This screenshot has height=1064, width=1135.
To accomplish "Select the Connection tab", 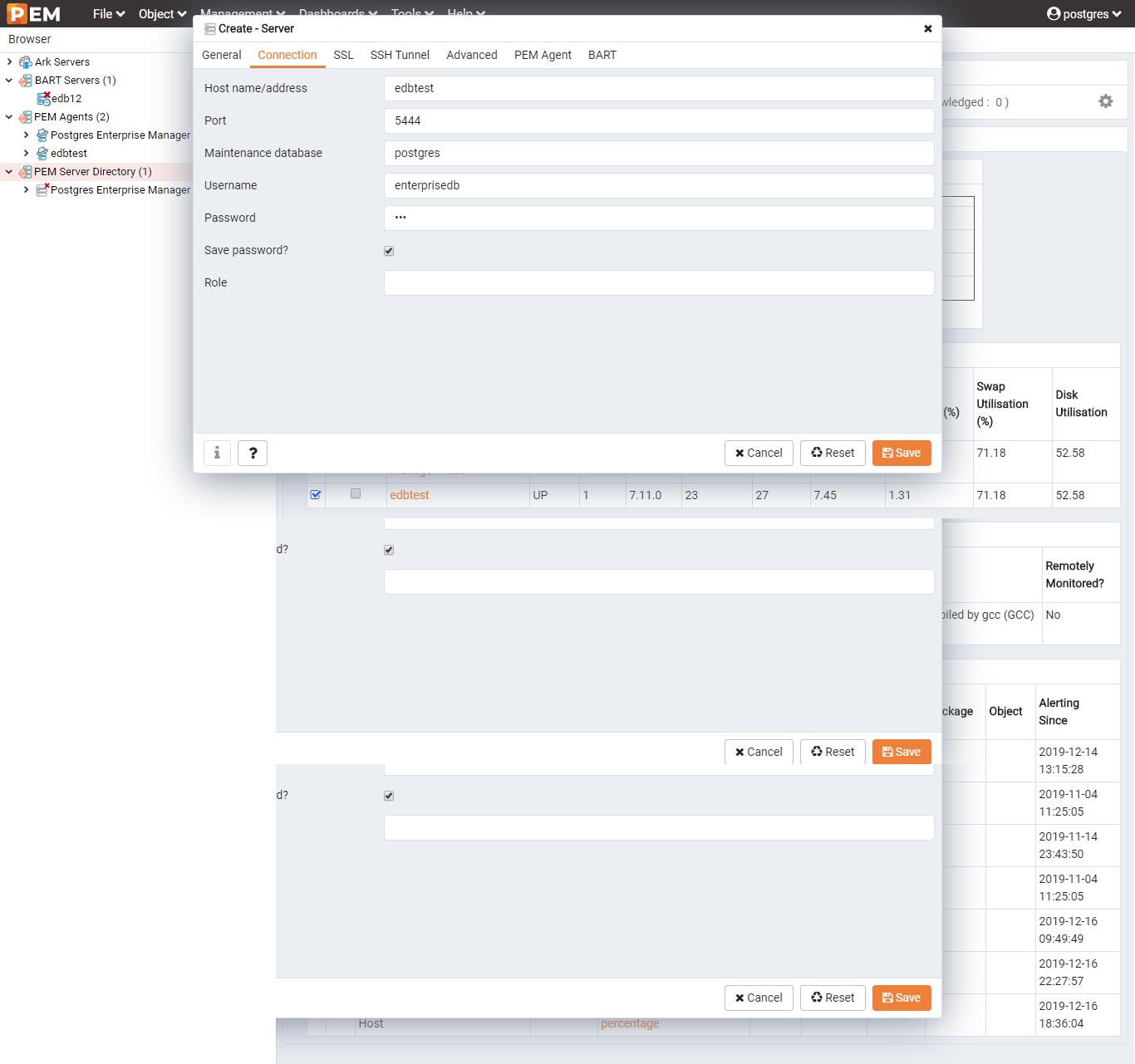I will (287, 55).
